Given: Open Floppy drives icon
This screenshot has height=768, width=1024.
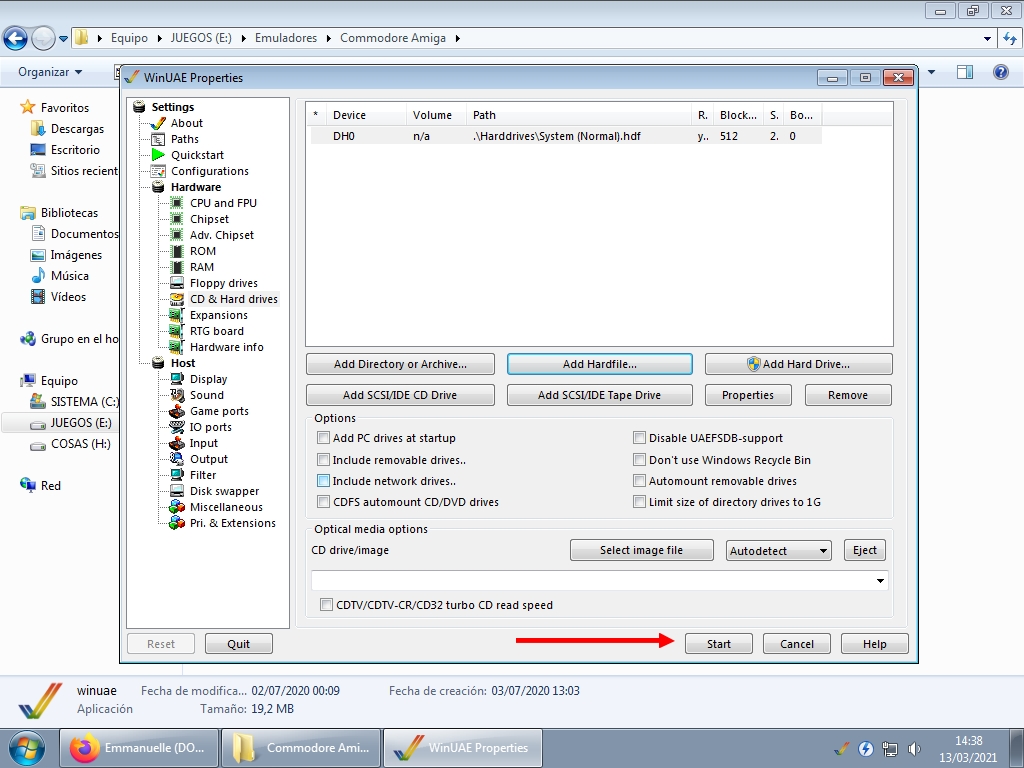Looking at the screenshot, I should point(177,283).
